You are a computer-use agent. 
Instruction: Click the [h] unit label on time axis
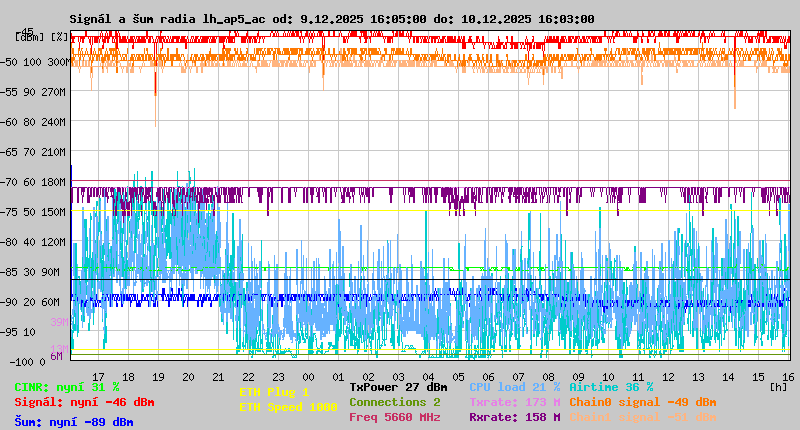tap(778, 386)
